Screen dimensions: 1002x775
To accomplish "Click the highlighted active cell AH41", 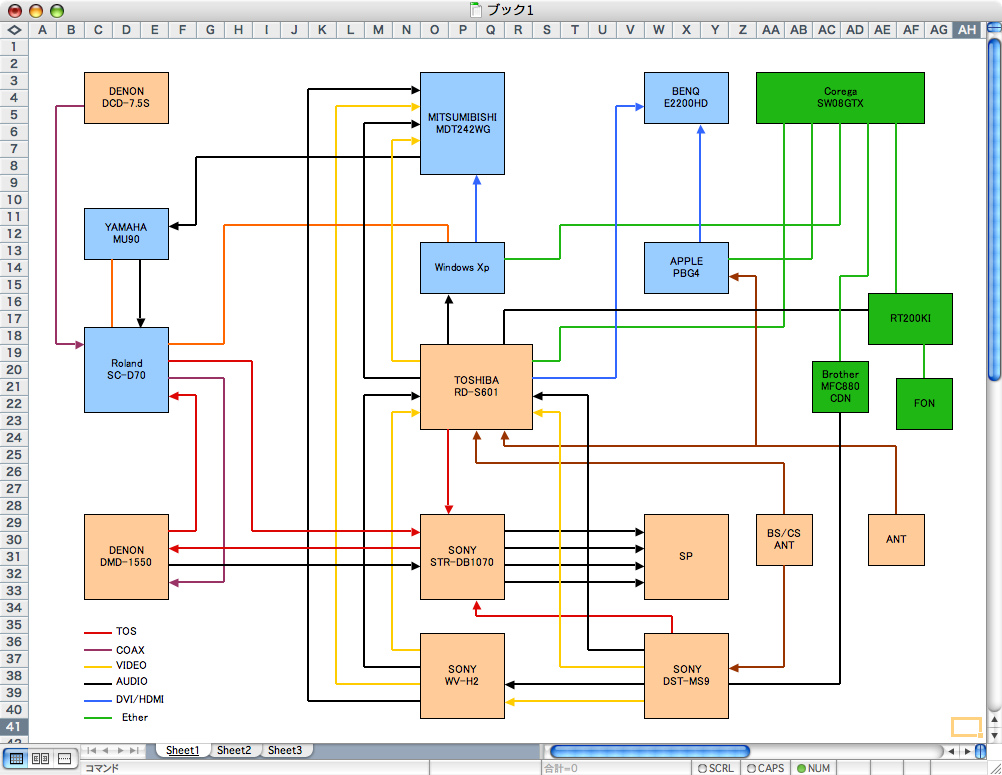I will 967,726.
